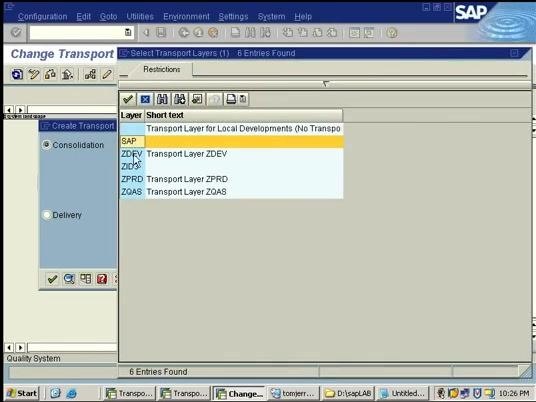The image size is (536, 402).
Task: Select Transport Layer for Local Developments row
Action: pos(231,129)
